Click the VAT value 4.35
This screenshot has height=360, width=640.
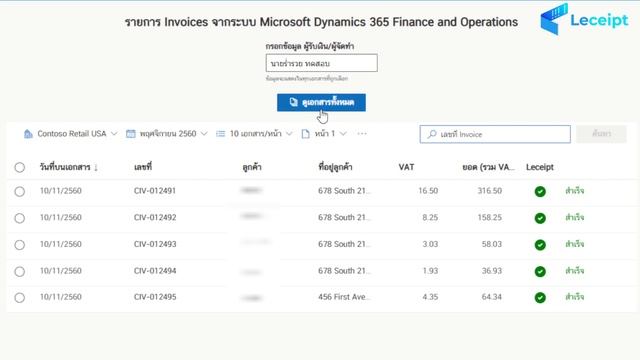tap(430, 297)
